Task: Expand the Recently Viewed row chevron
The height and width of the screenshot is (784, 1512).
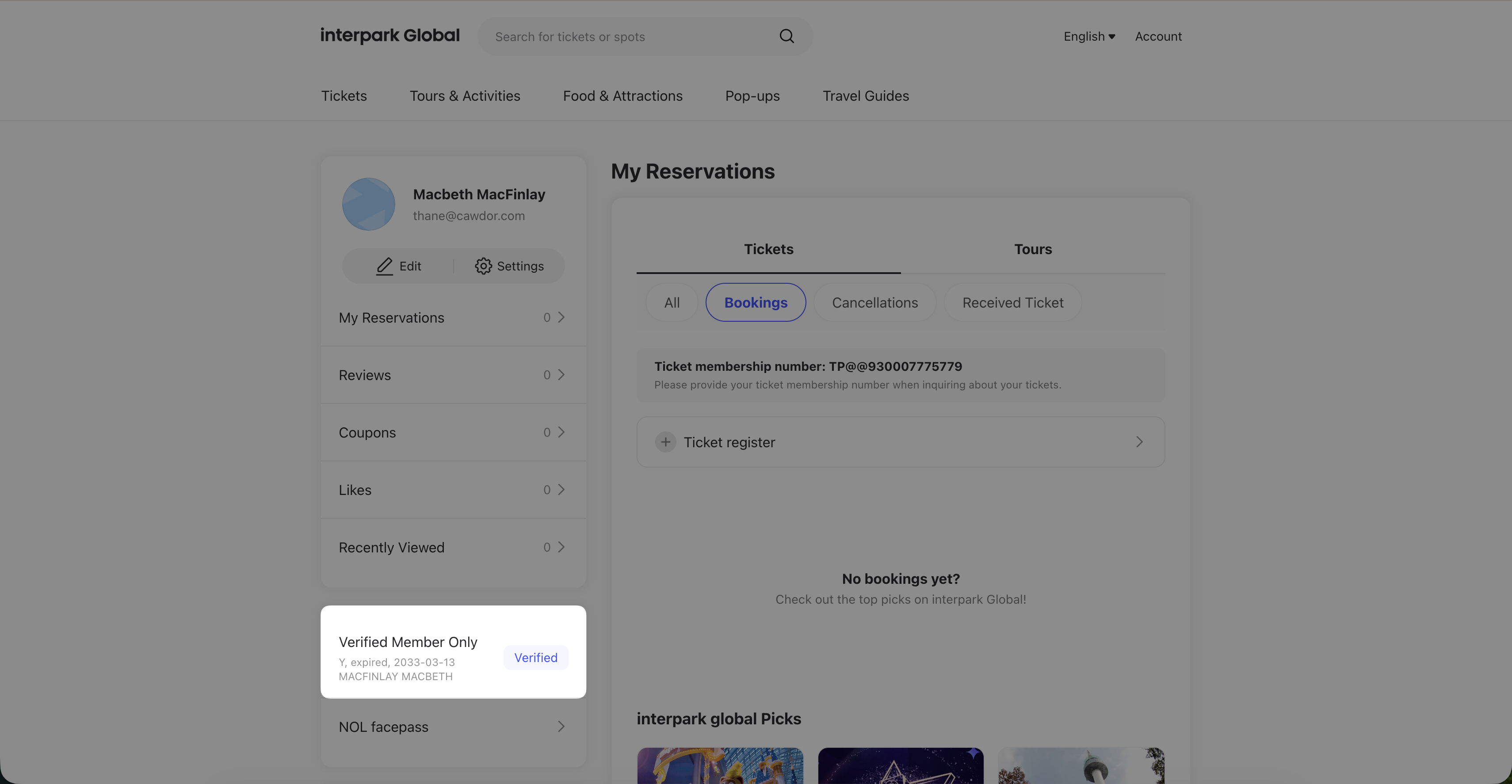Action: [561, 548]
